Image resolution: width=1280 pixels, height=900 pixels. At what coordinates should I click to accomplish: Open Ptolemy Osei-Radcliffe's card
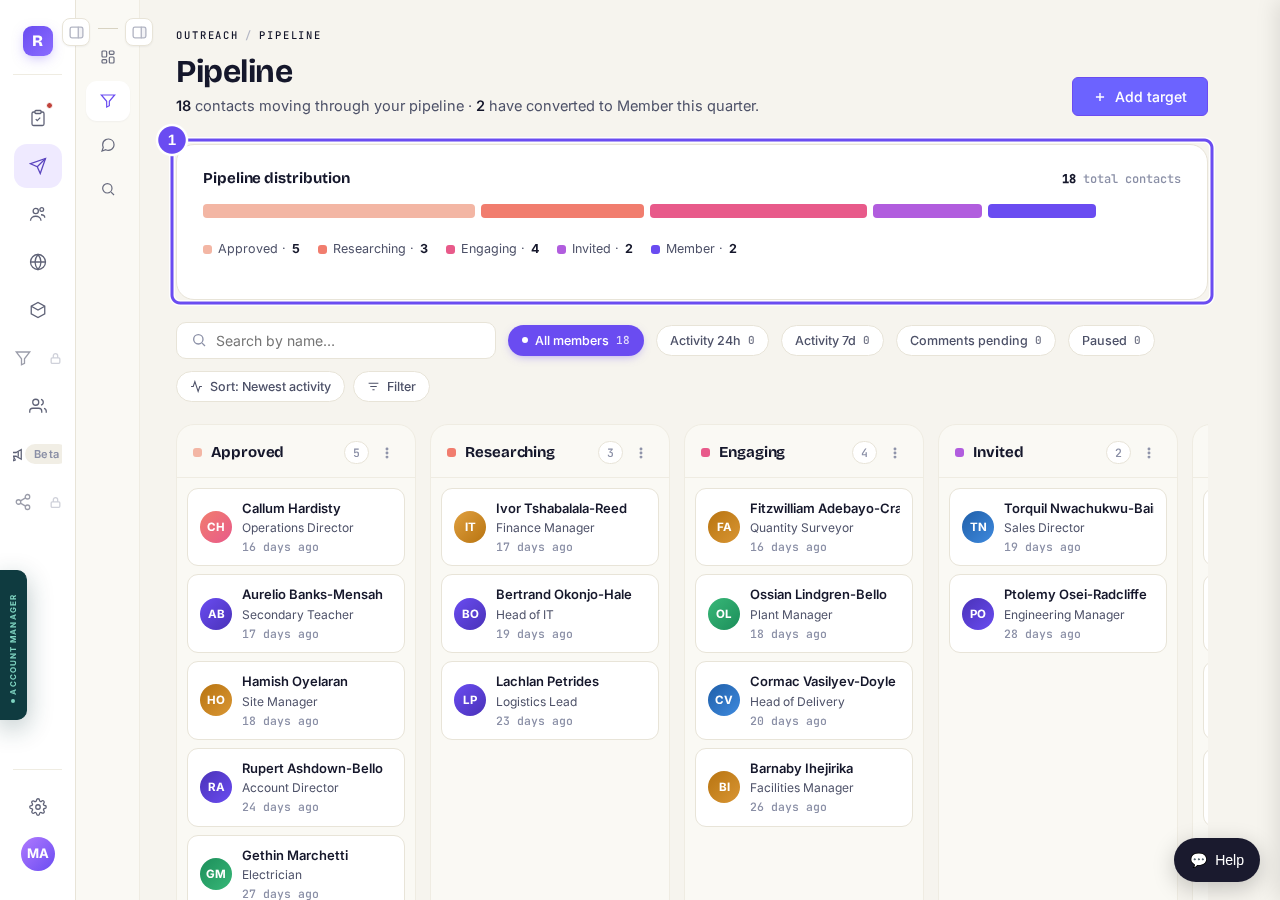coord(1058,614)
